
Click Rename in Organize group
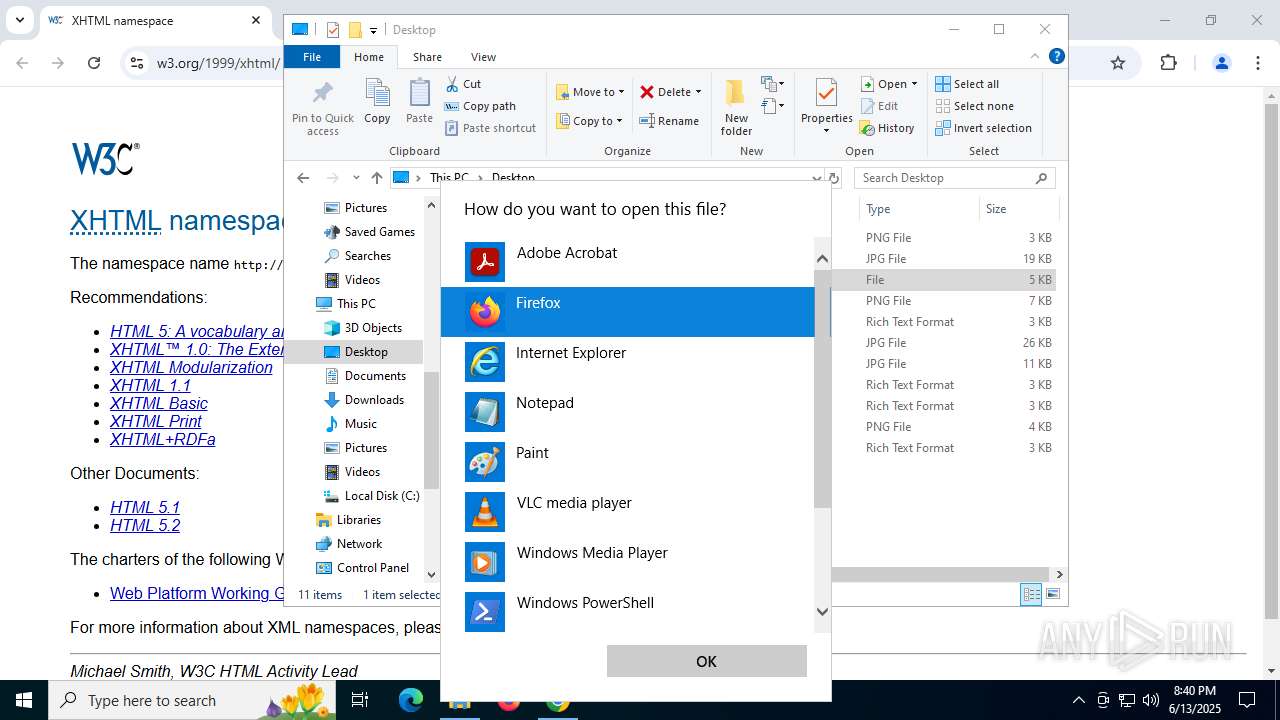669,121
